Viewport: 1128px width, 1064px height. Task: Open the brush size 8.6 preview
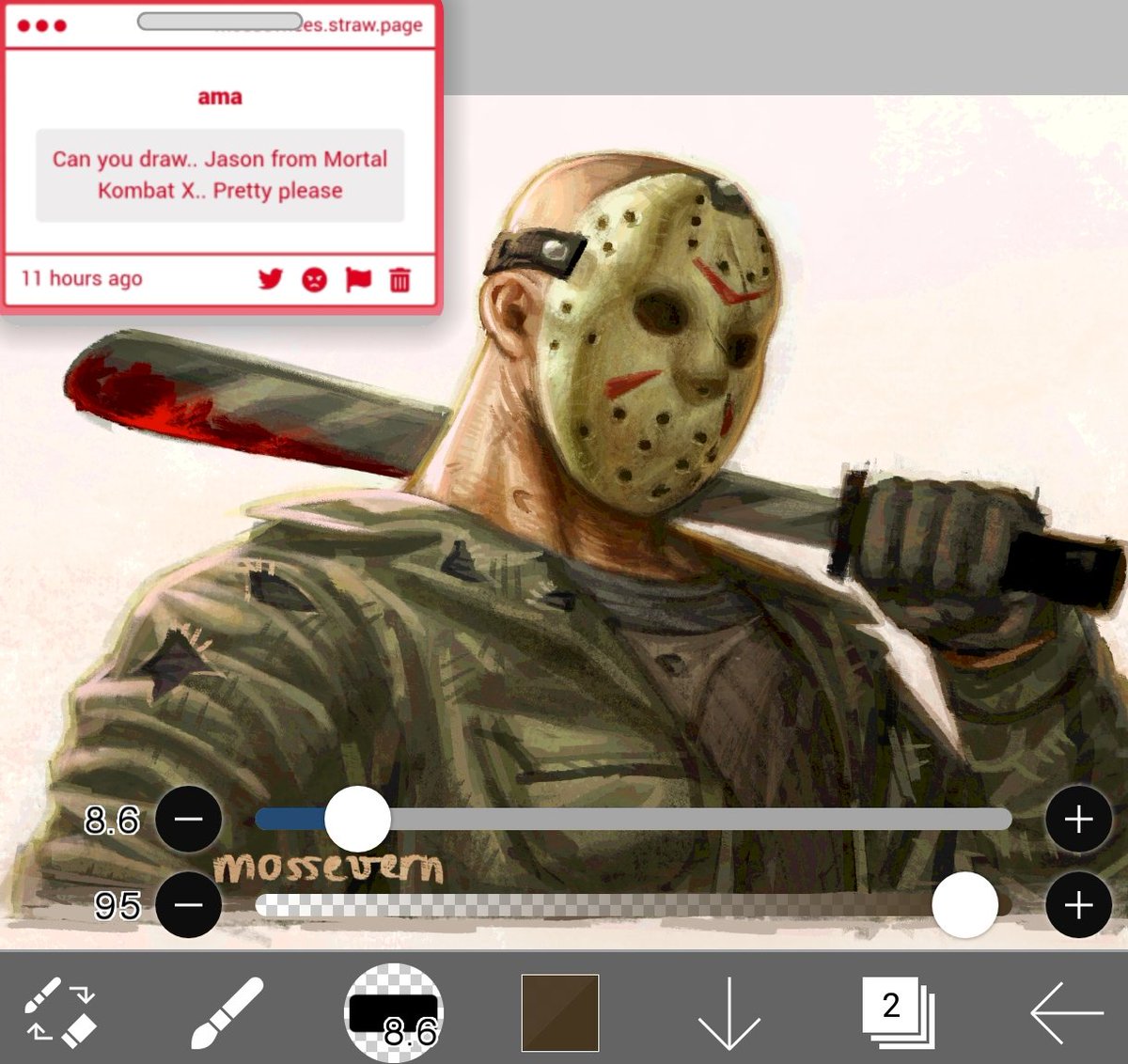coord(394,1011)
